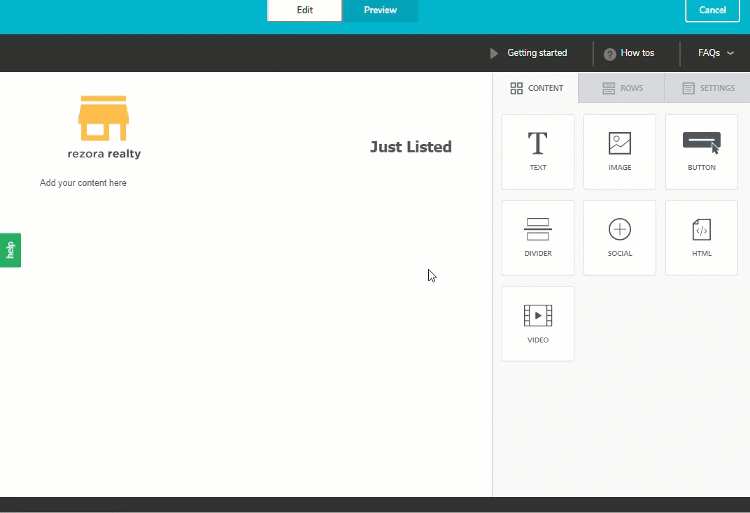Select the Just Listed heading text

(x=410, y=147)
